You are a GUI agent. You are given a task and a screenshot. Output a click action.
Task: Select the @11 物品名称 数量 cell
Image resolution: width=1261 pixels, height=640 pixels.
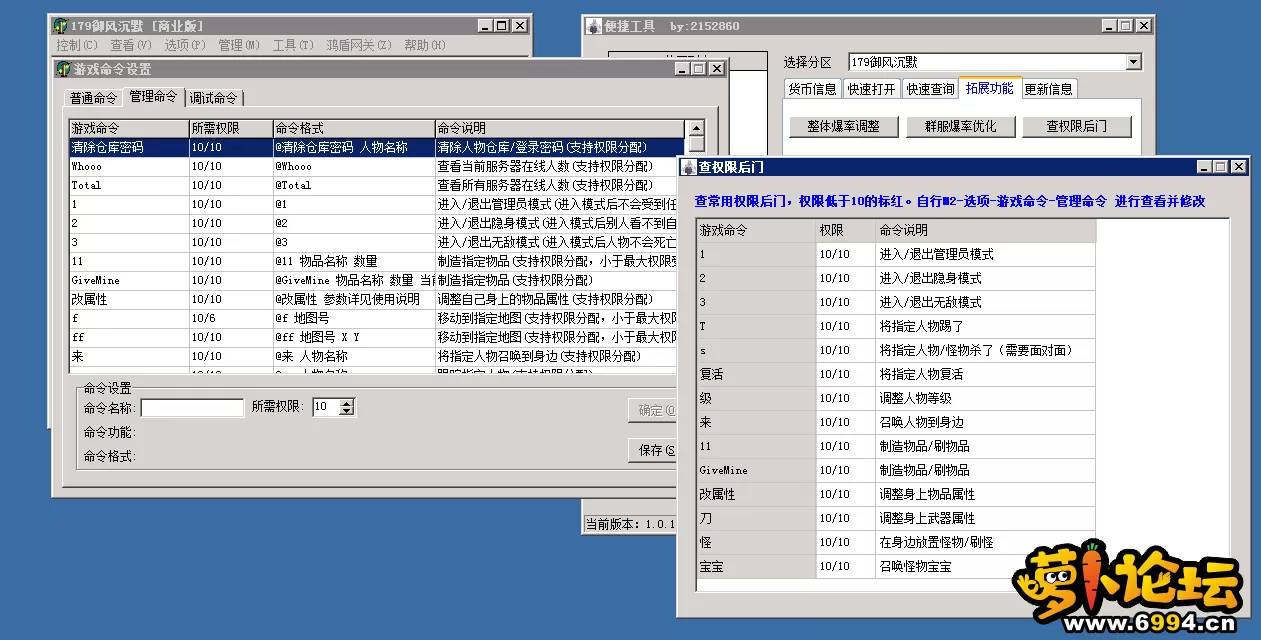click(x=353, y=261)
